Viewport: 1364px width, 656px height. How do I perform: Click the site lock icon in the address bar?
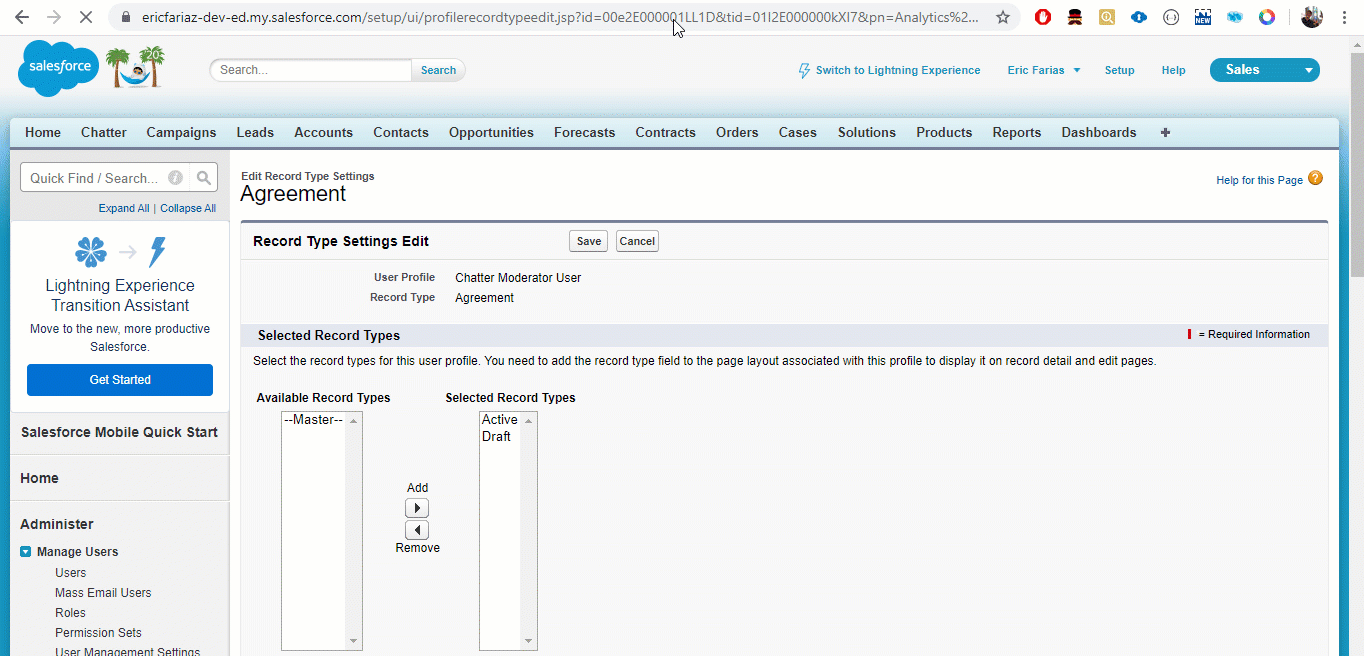point(125,17)
